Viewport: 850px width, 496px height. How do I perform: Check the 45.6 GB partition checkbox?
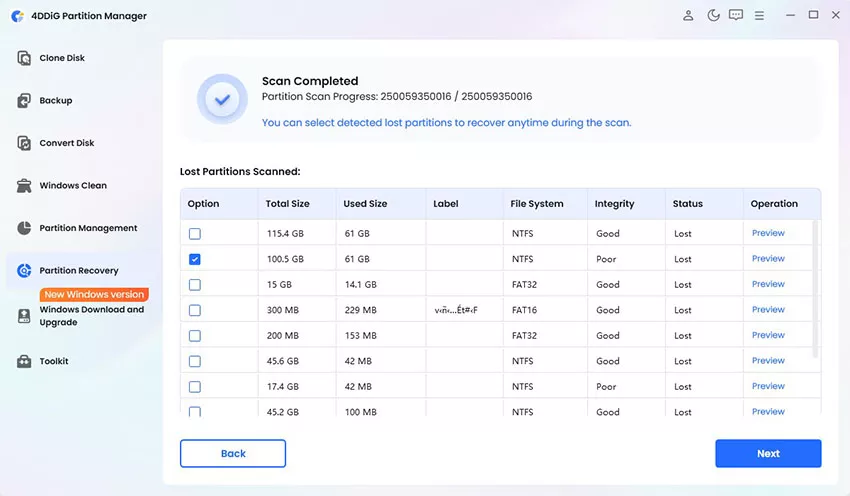point(195,361)
